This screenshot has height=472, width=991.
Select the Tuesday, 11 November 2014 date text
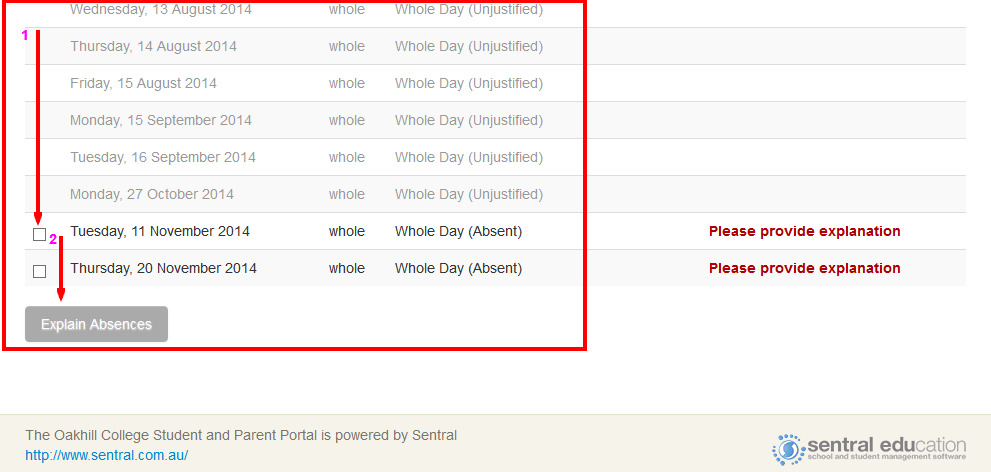160,232
